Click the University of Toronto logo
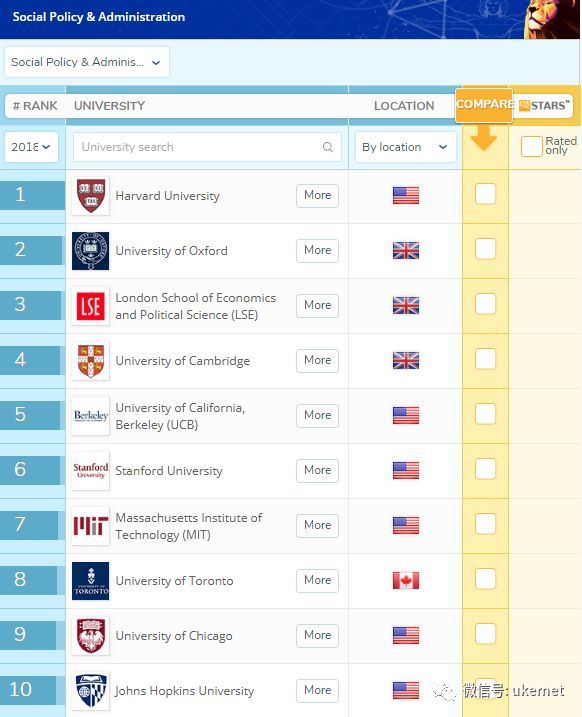 91,581
